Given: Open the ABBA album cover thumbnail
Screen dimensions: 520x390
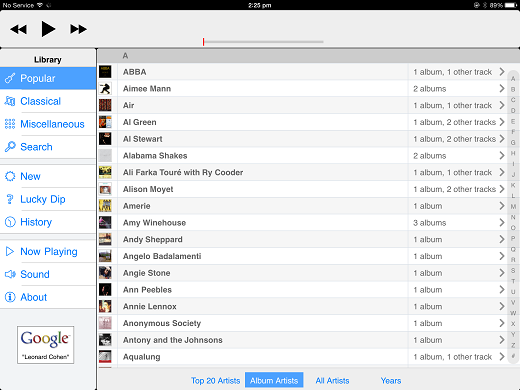Looking at the screenshot, I should (x=105, y=72).
